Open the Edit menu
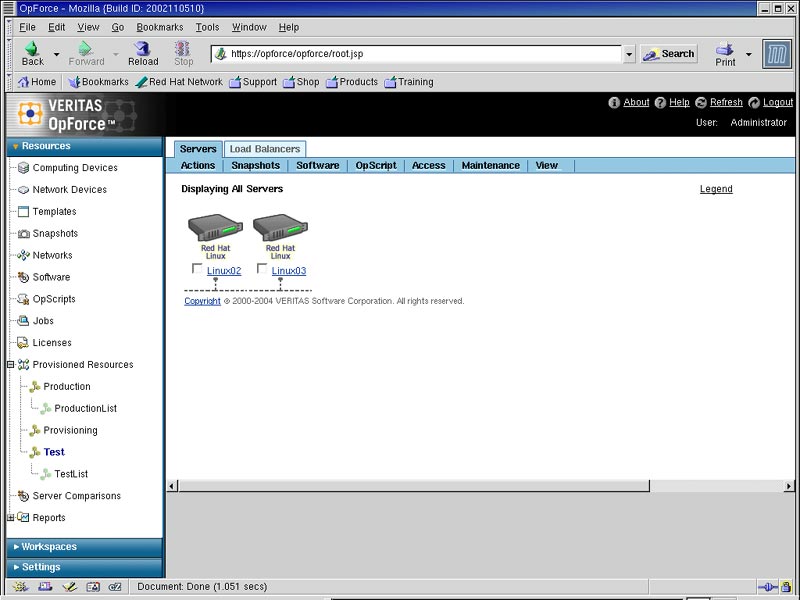 coord(56,27)
